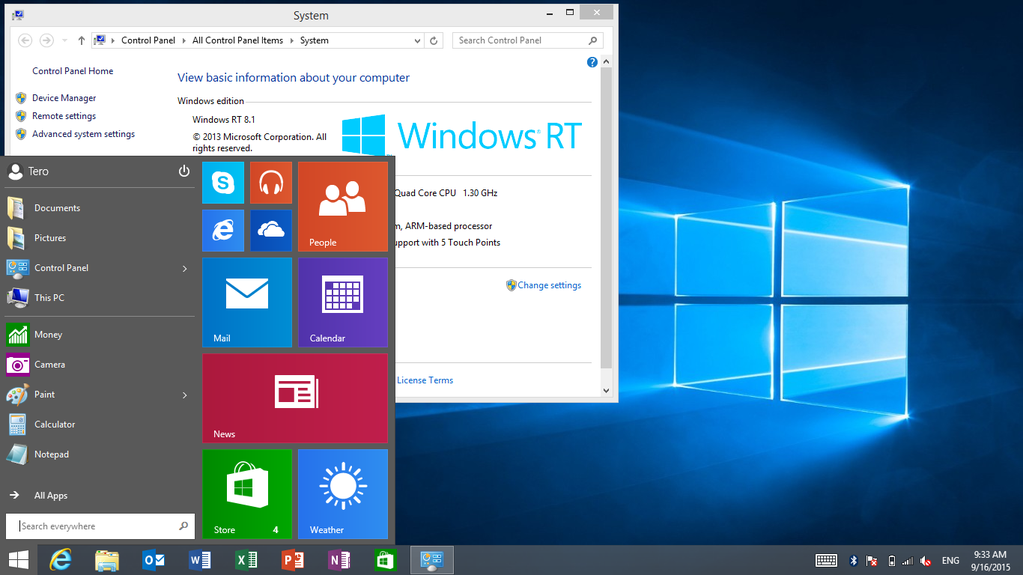Open Device Manager link
The width and height of the screenshot is (1023, 575).
click(64, 98)
